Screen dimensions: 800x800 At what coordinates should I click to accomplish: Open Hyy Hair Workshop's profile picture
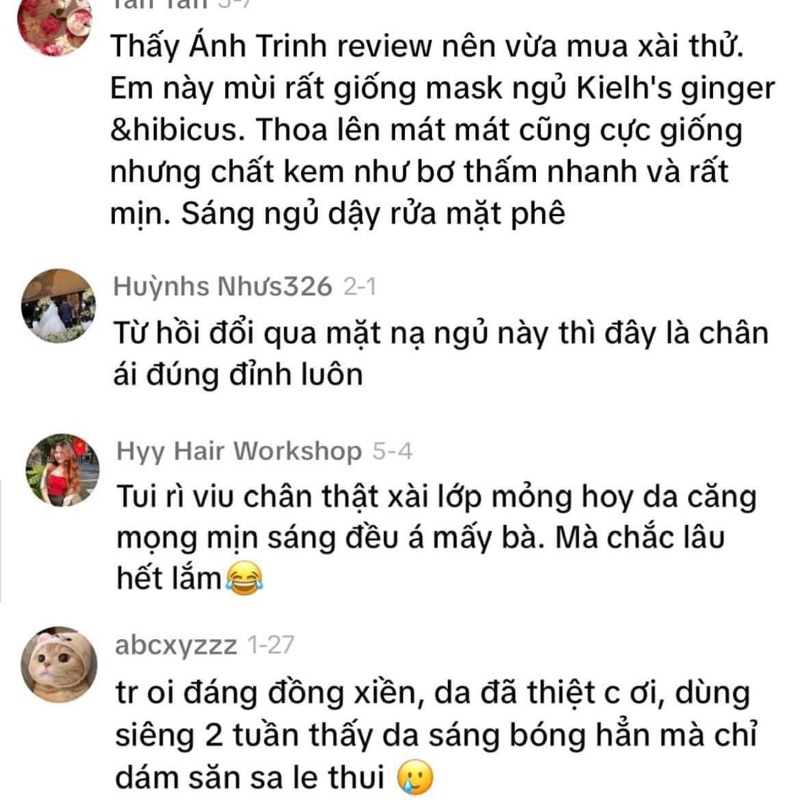(63, 470)
